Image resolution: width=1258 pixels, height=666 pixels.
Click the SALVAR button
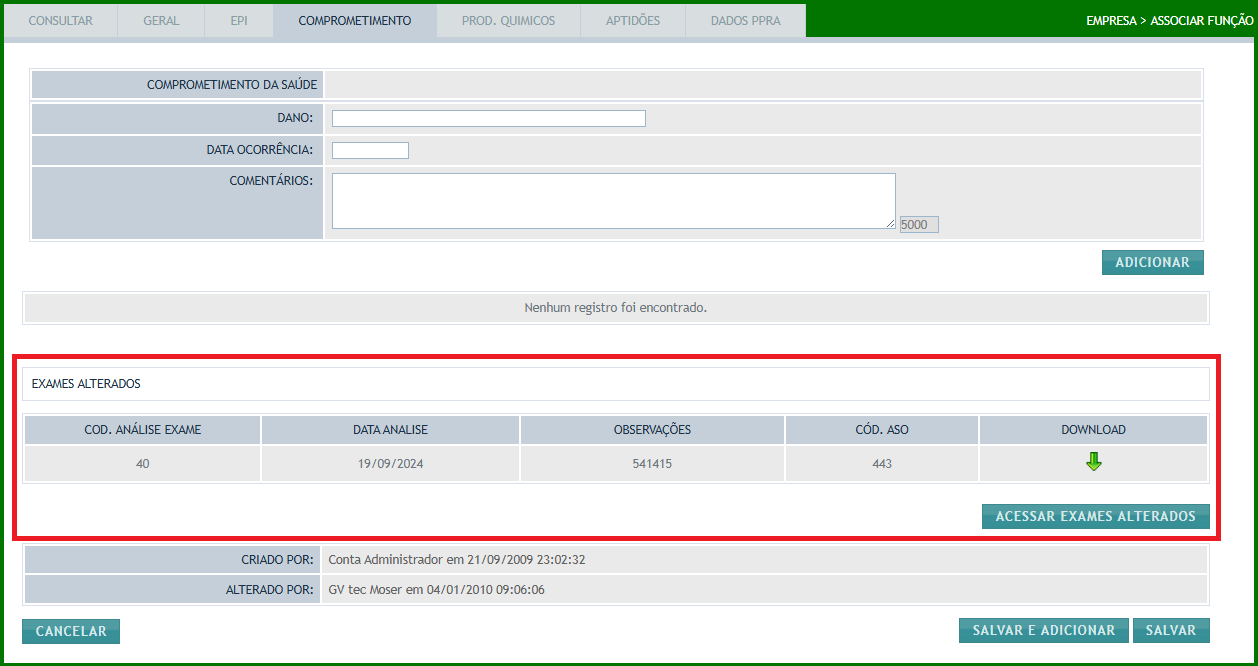coord(1171,630)
